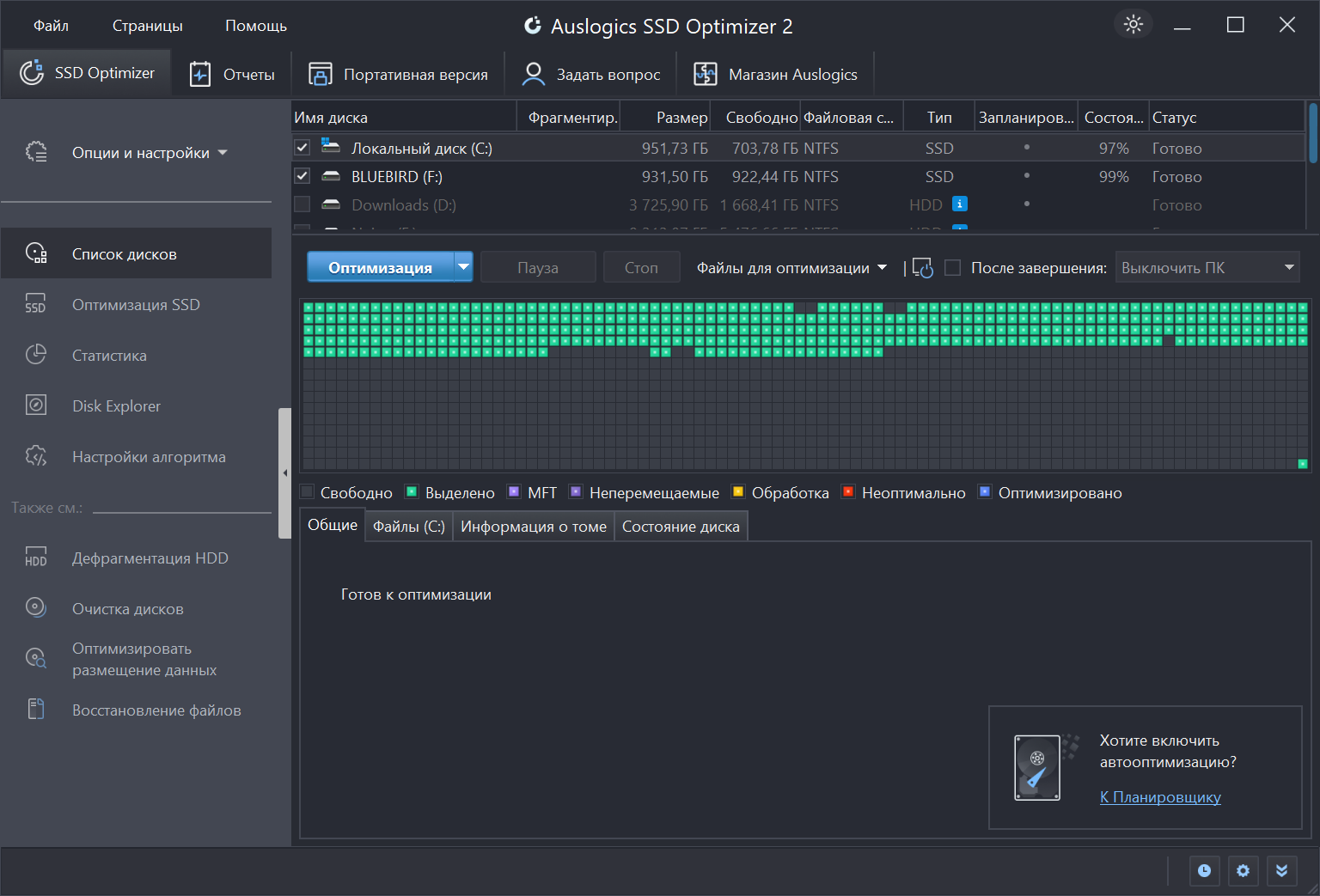
Task: Click the Reports (Отчеты) toolbar icon
Action: click(200, 74)
